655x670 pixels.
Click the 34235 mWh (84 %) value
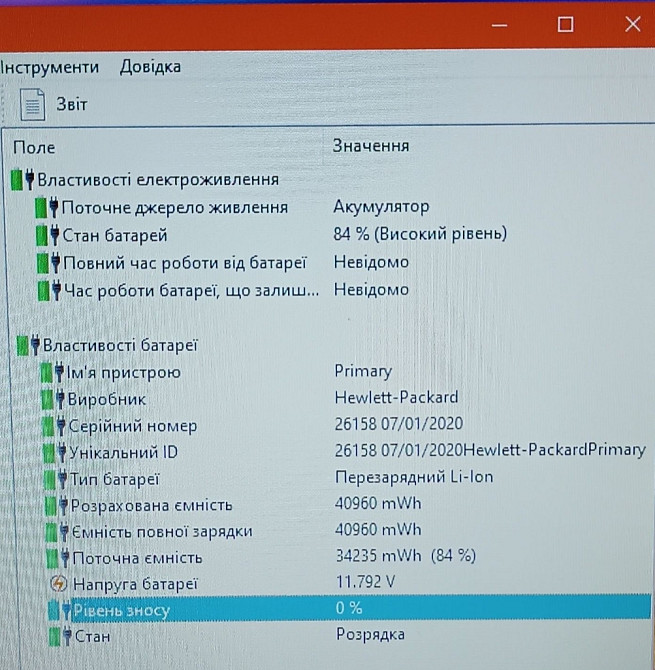click(x=406, y=556)
